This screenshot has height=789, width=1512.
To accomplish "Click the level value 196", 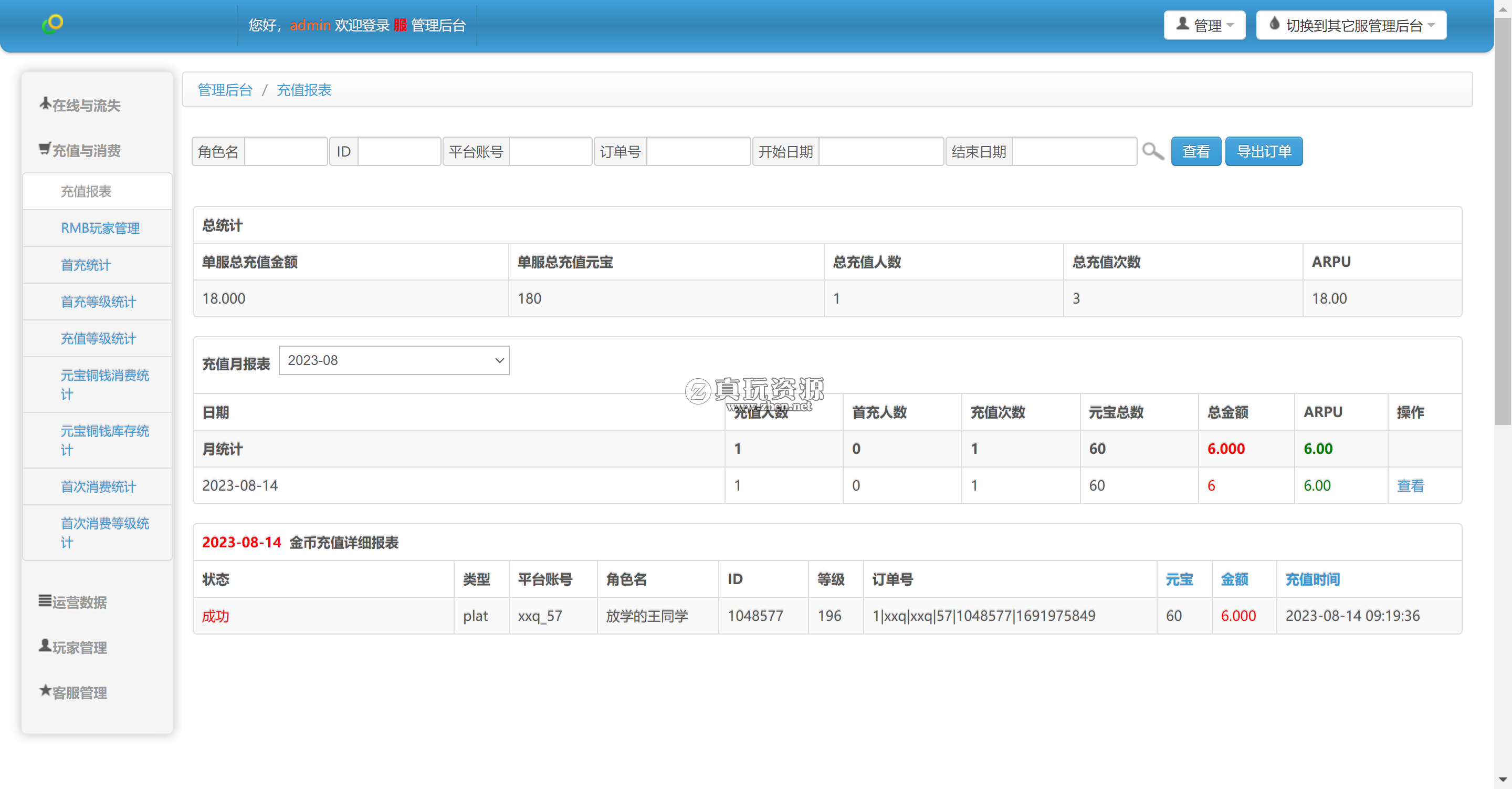I will point(829,616).
